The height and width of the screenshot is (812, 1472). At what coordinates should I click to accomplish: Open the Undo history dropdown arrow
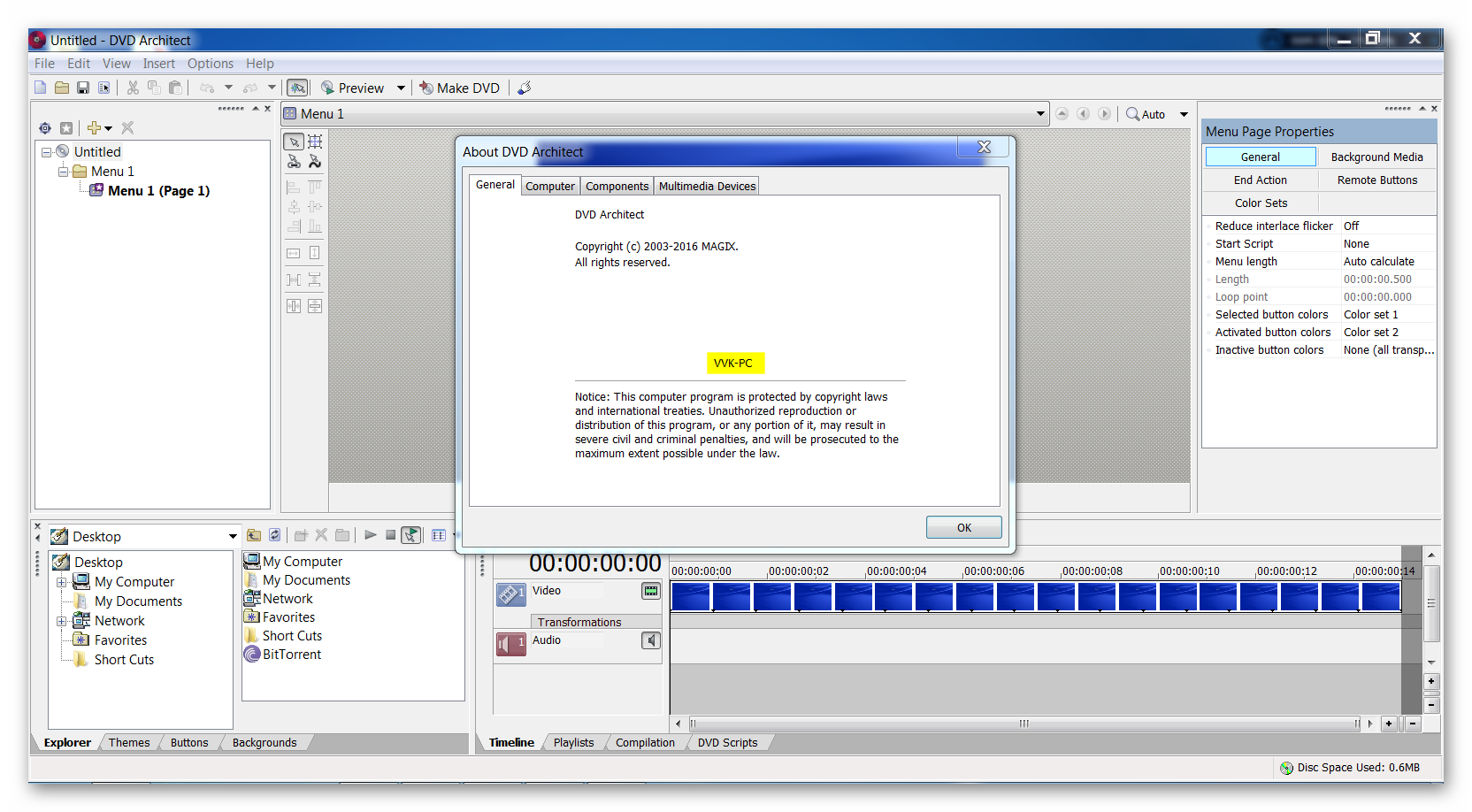click(x=228, y=88)
